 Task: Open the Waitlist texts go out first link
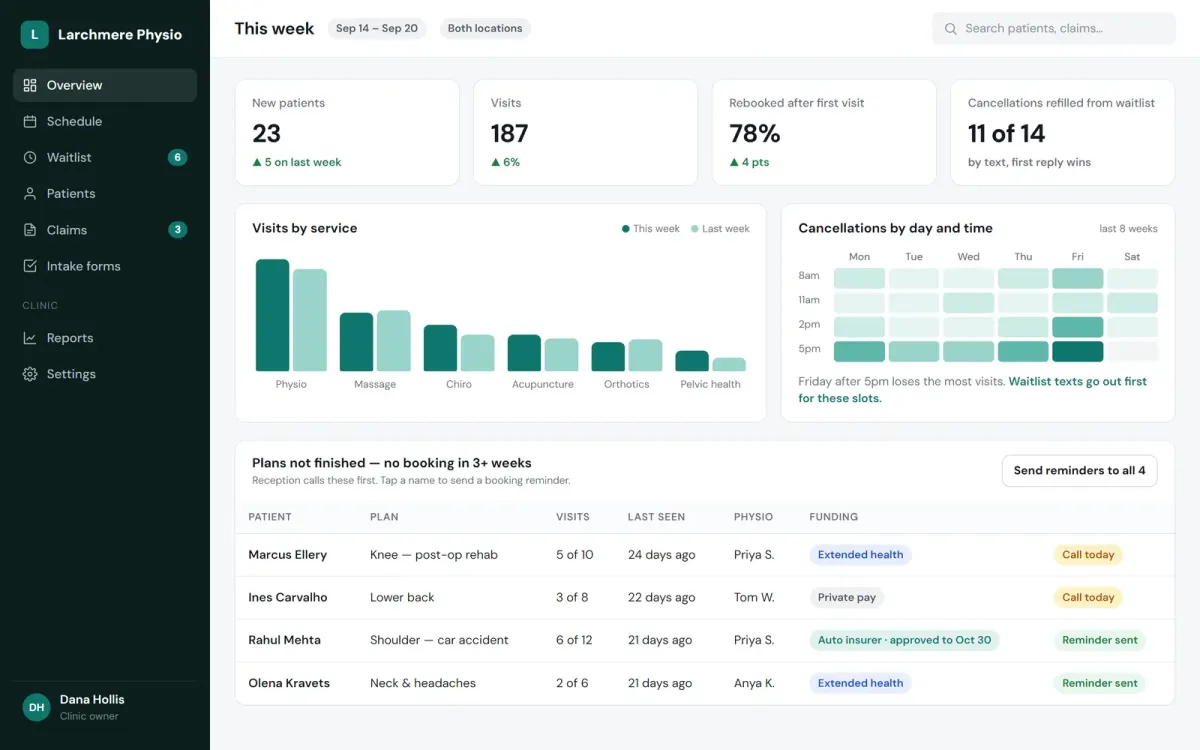click(973, 390)
